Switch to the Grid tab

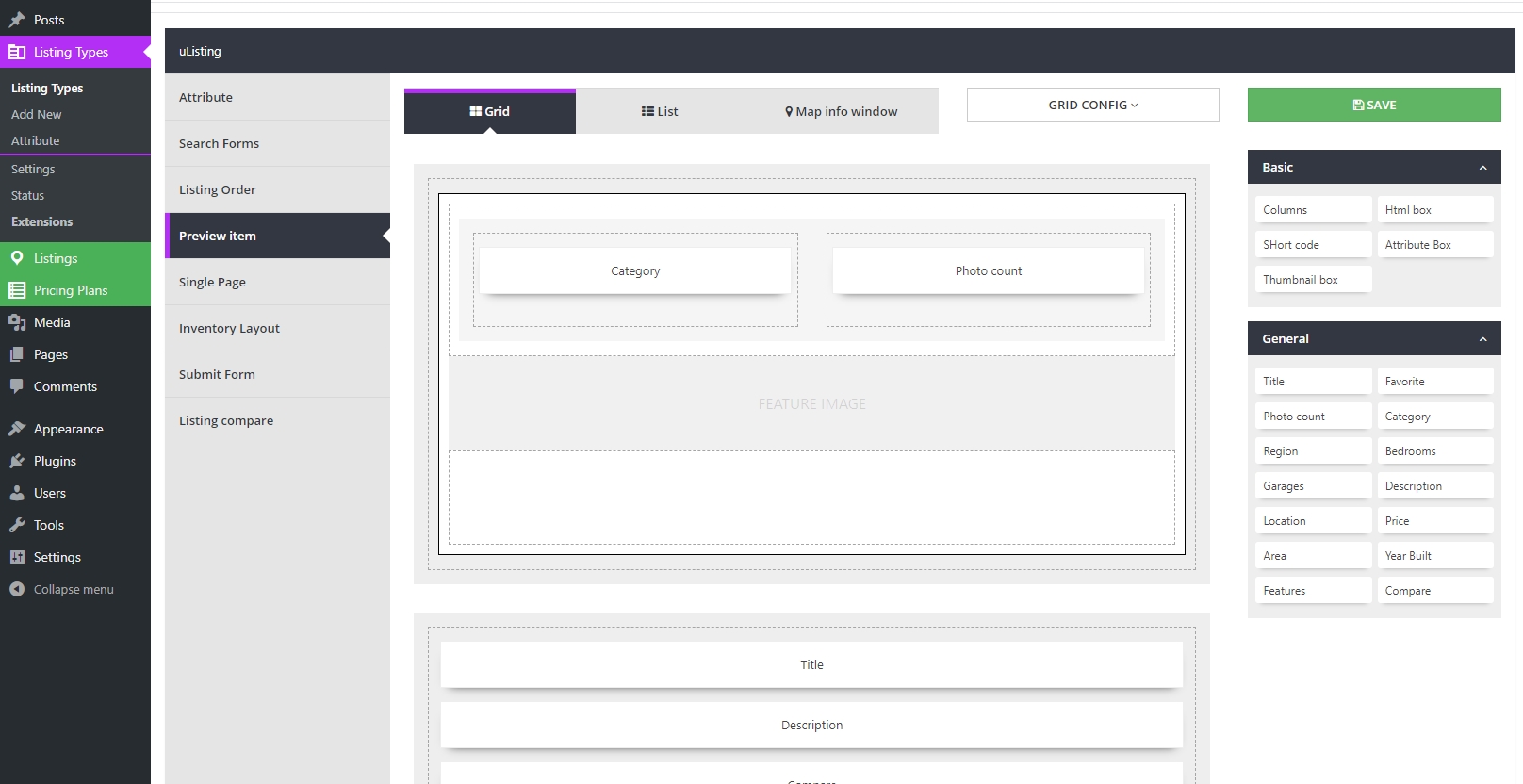(490, 111)
